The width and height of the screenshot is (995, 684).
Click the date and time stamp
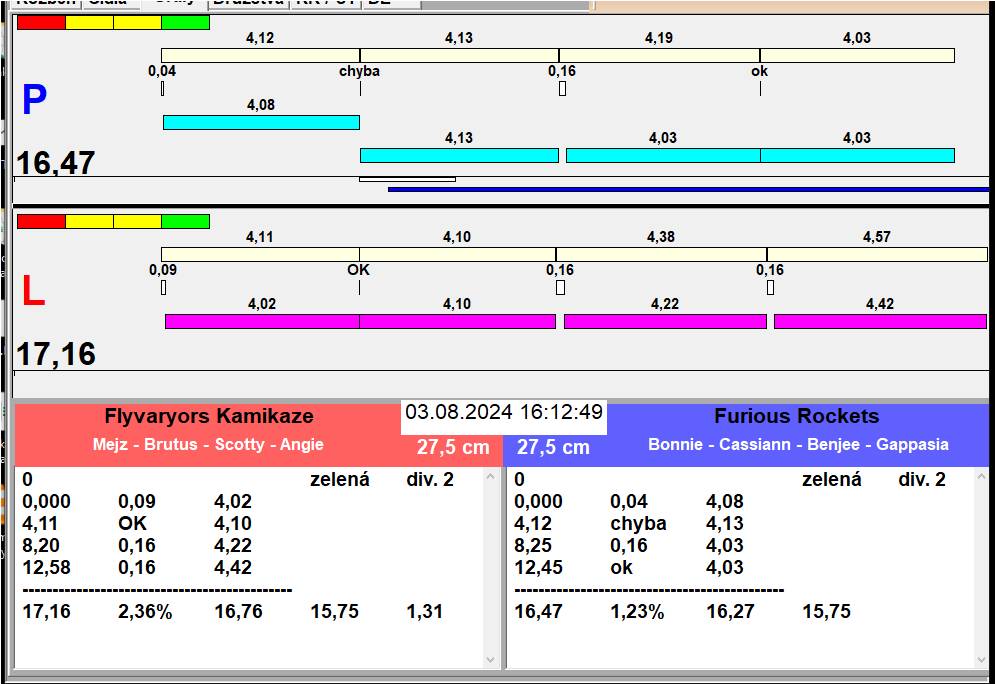point(504,412)
